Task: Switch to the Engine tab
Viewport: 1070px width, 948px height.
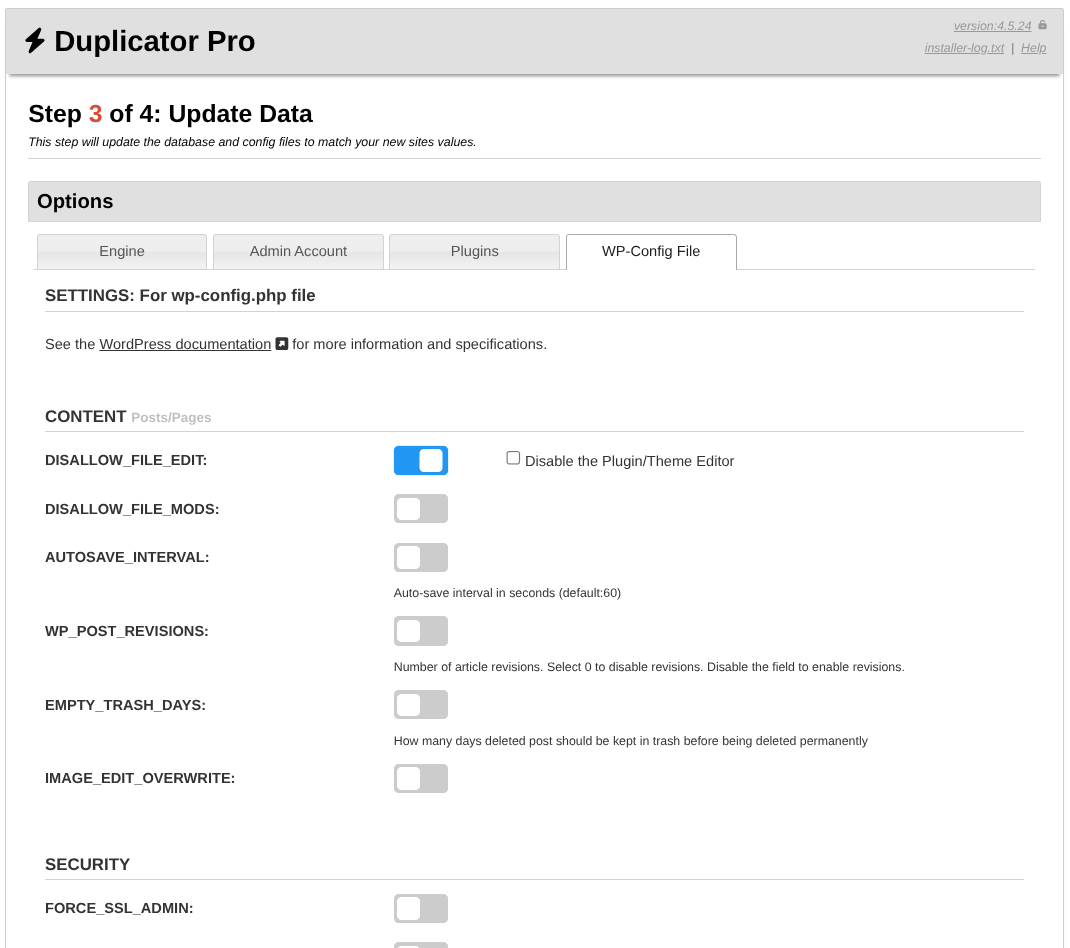Action: (x=122, y=251)
